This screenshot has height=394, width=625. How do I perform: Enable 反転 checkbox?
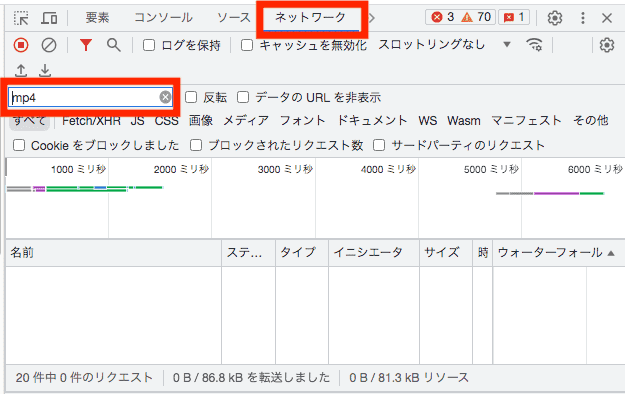191,97
